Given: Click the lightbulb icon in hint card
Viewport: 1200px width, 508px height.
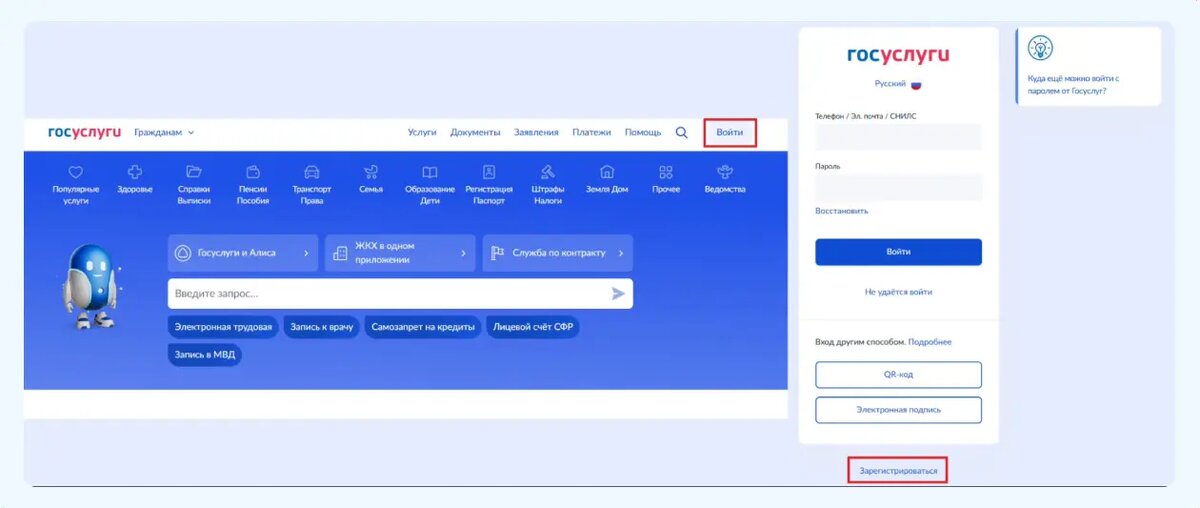Looking at the screenshot, I should pyautogui.click(x=1041, y=48).
